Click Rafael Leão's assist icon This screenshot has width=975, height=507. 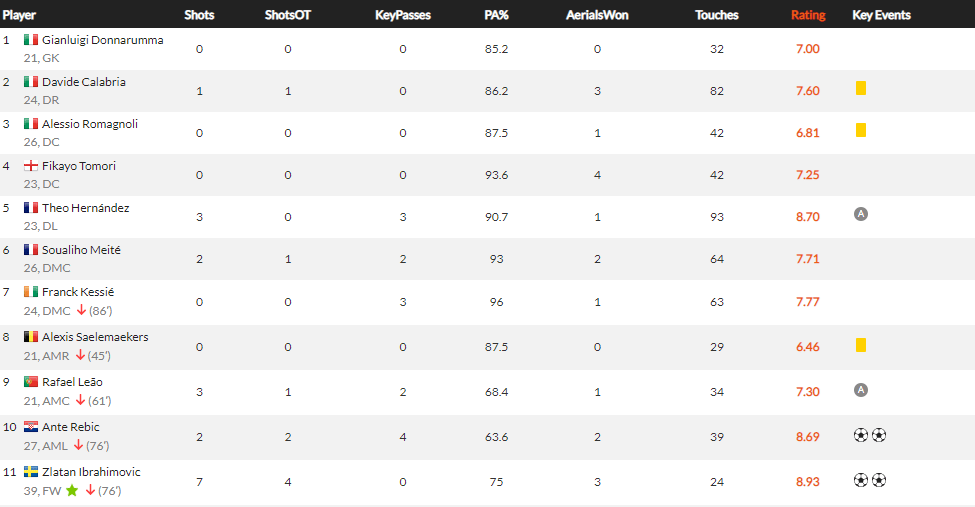861,390
